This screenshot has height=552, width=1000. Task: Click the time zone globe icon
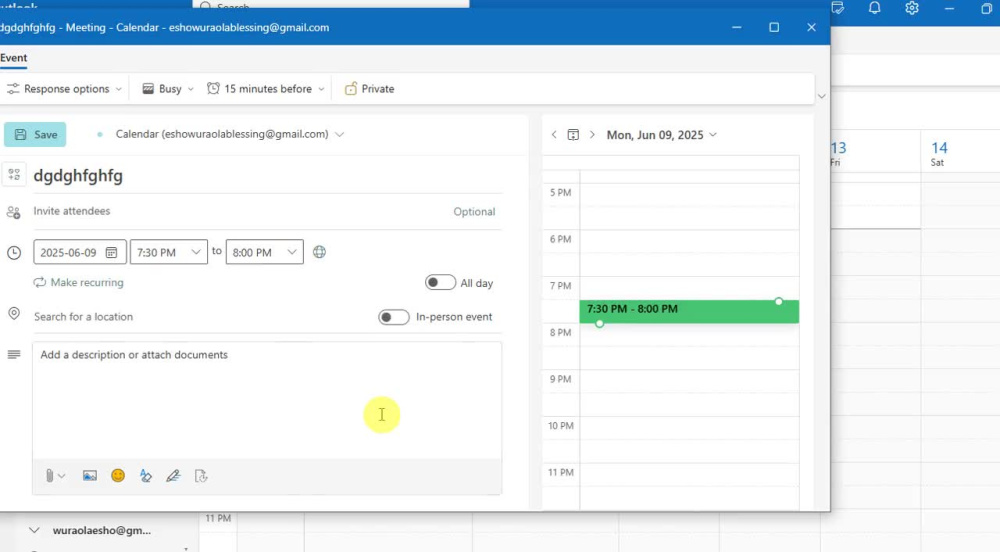320,252
